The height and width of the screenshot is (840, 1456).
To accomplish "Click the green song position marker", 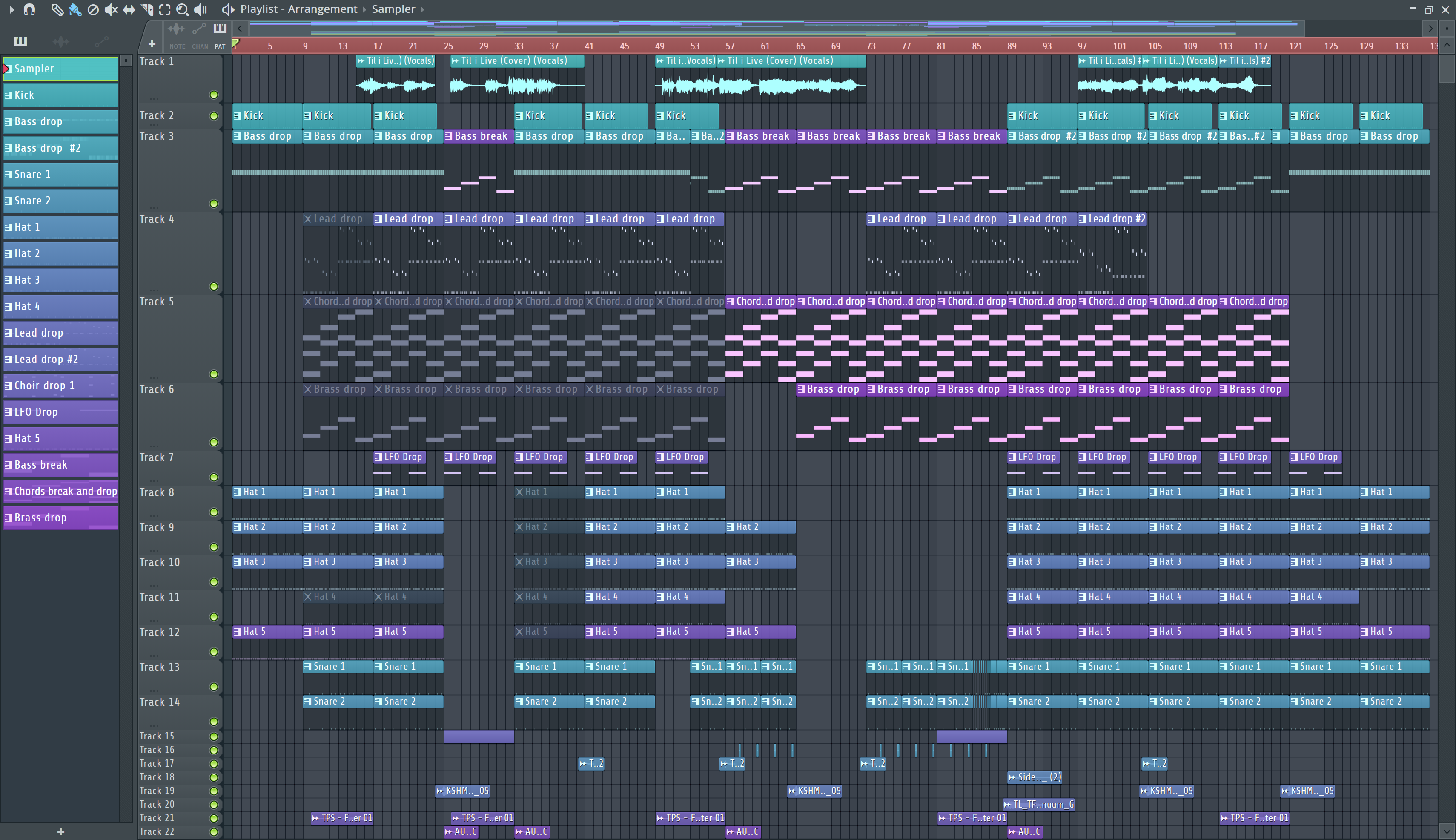I will point(235,43).
